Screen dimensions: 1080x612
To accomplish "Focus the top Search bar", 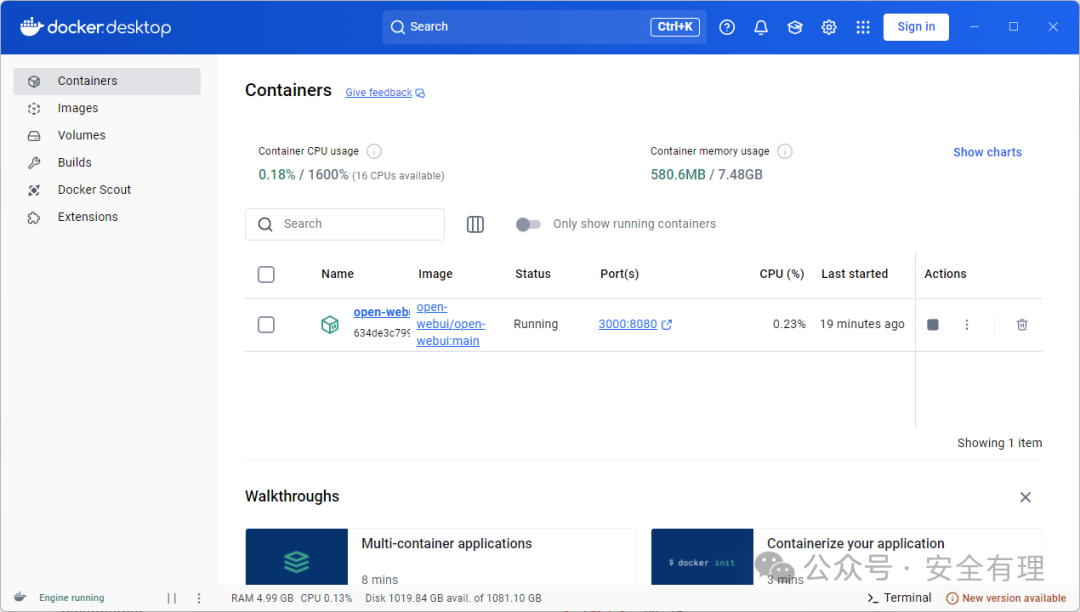I will tap(544, 27).
